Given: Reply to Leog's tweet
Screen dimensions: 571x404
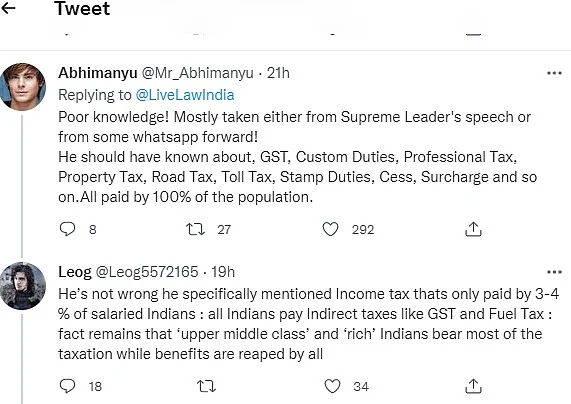Looking at the screenshot, I should click(x=67, y=386).
